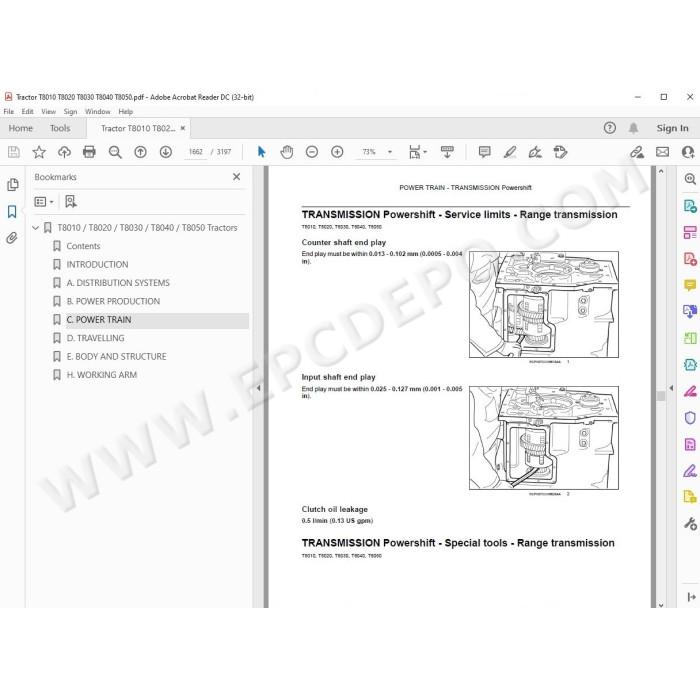Enable scrolling mode keyboard icon

(447, 152)
